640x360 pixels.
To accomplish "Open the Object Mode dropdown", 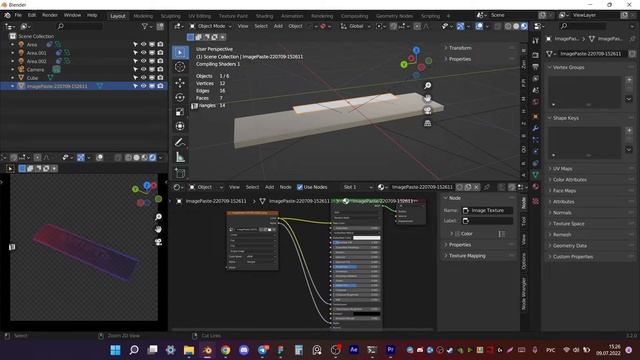I will pos(210,26).
